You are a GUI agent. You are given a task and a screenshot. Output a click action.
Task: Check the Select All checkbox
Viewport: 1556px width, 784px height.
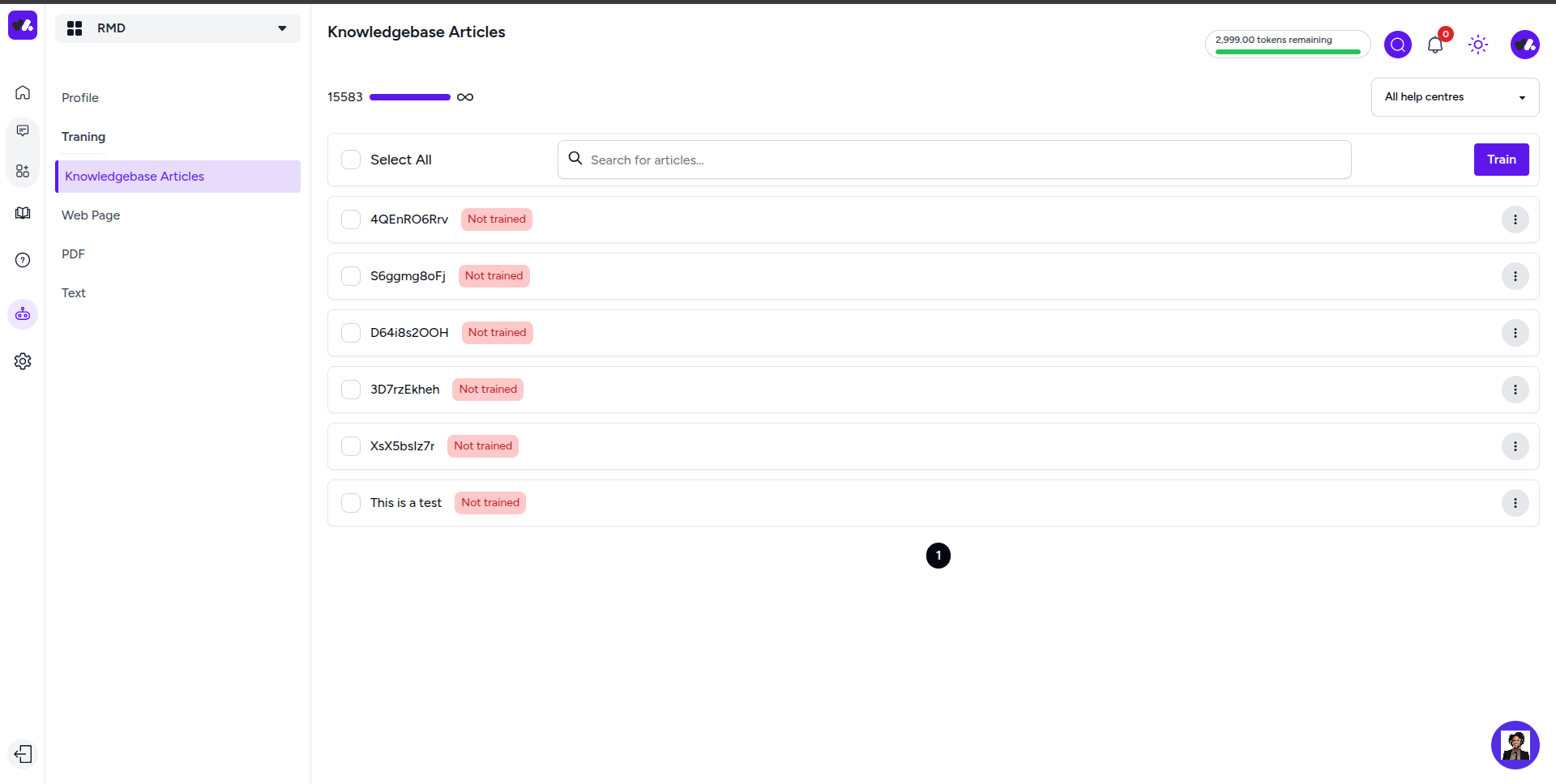(351, 160)
